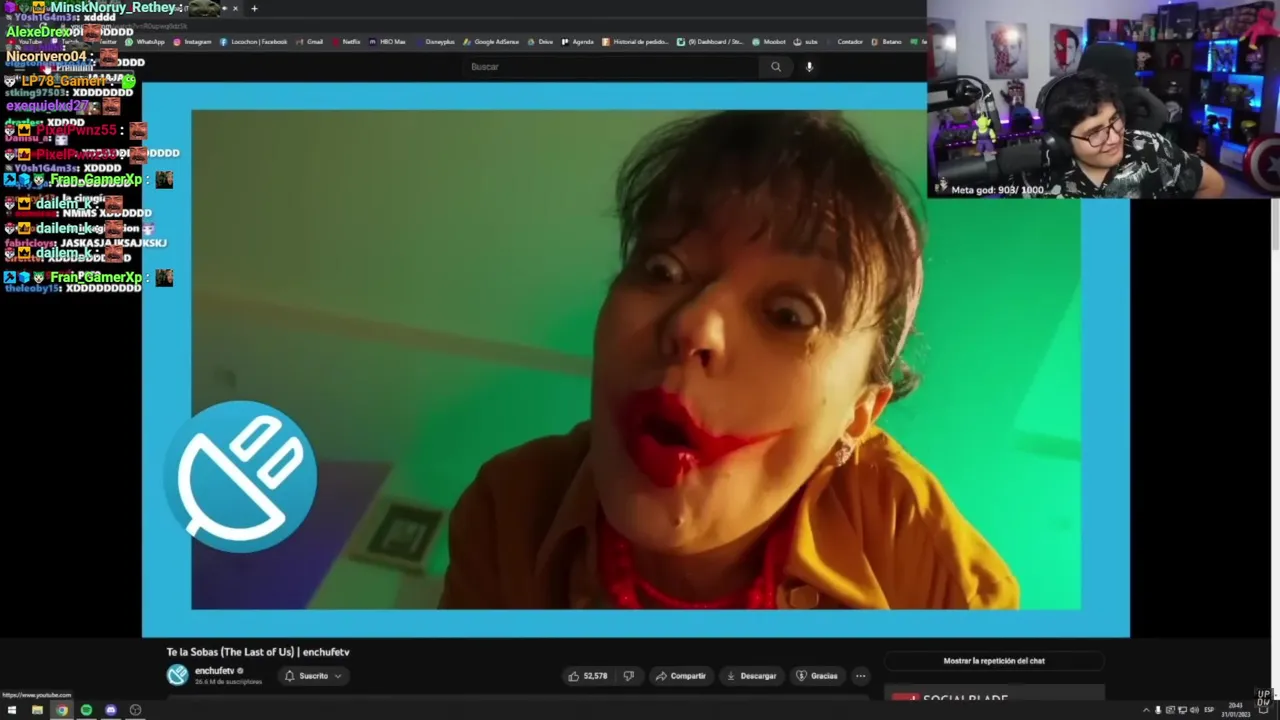This screenshot has height=720, width=1280.
Task: Click the ESP language indicator in tray
Action: (1210, 710)
